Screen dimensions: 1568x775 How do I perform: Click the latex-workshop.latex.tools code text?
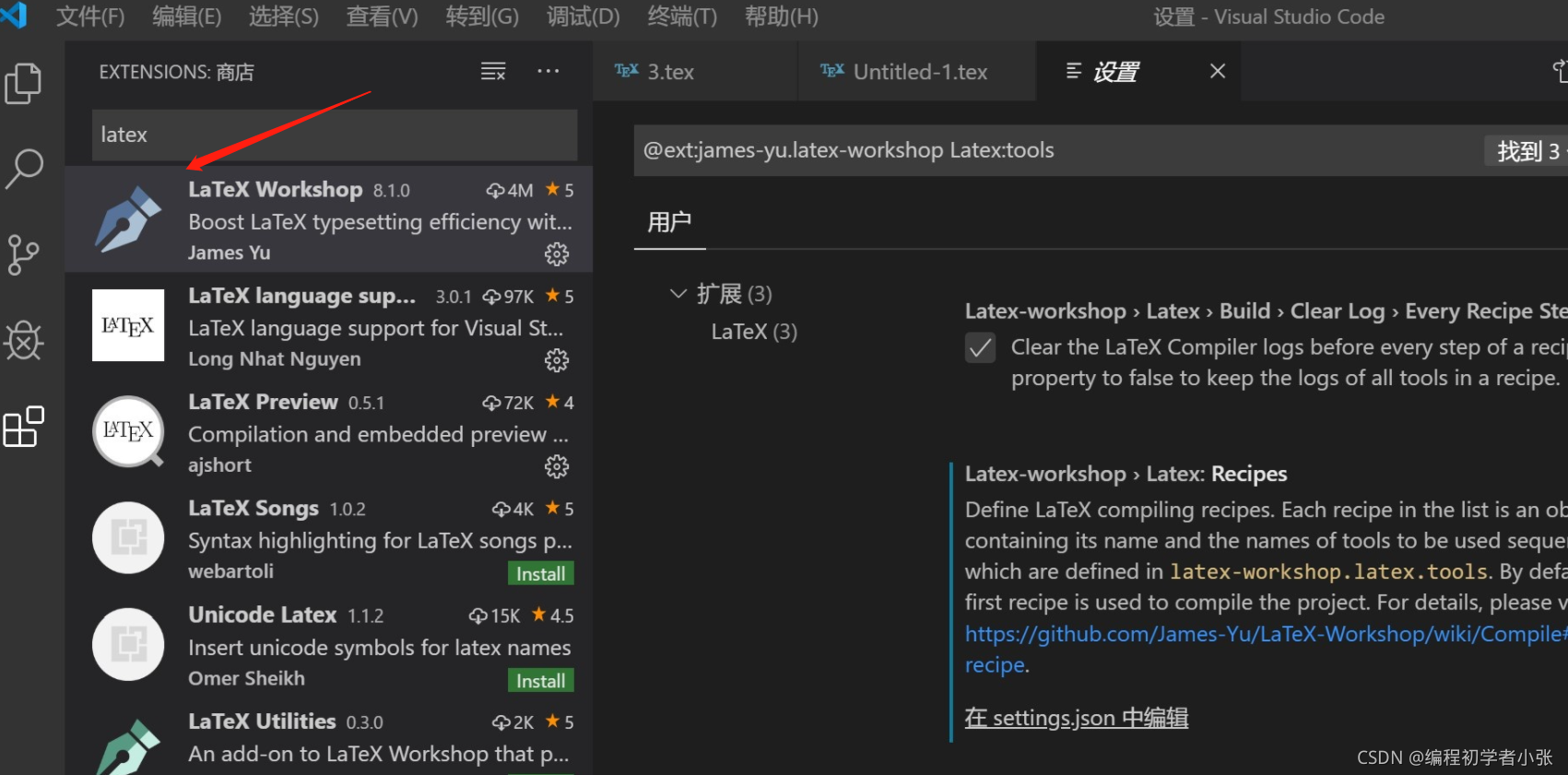coord(1328,571)
